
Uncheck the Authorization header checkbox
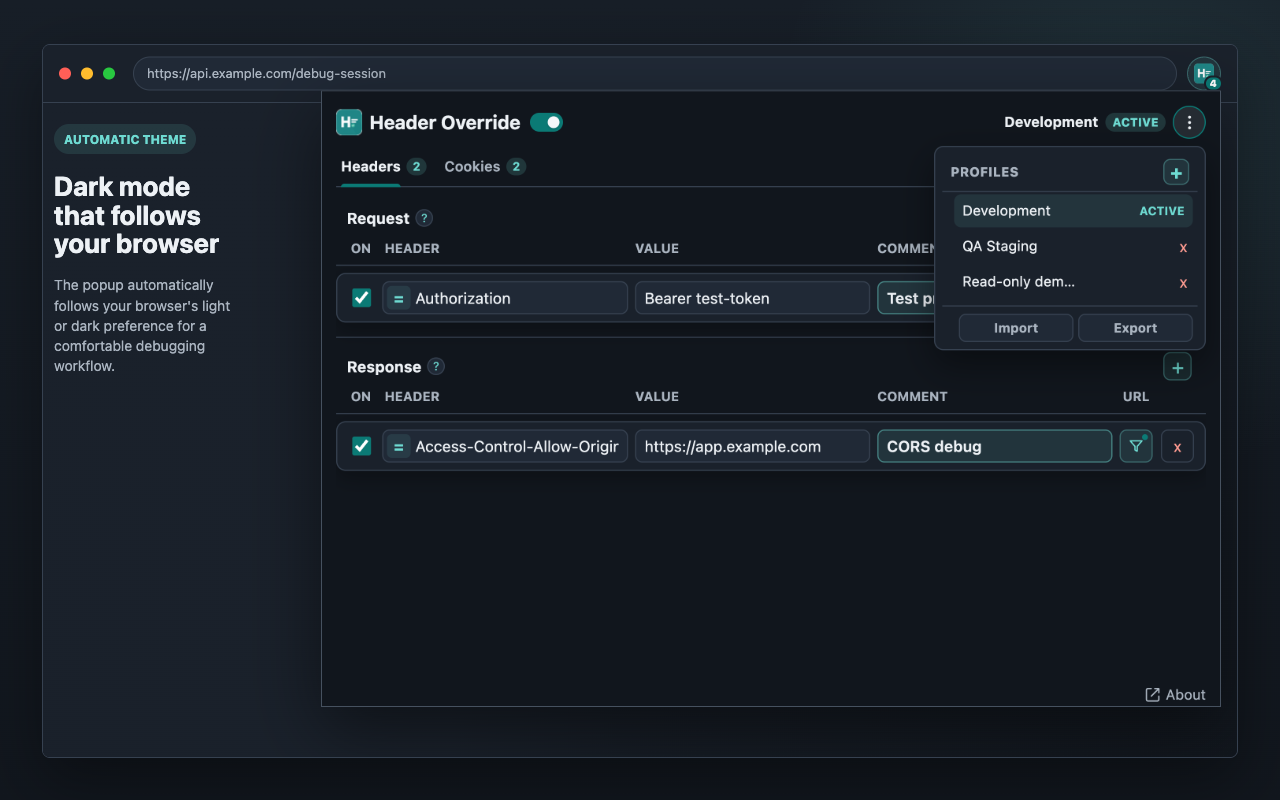coord(362,298)
